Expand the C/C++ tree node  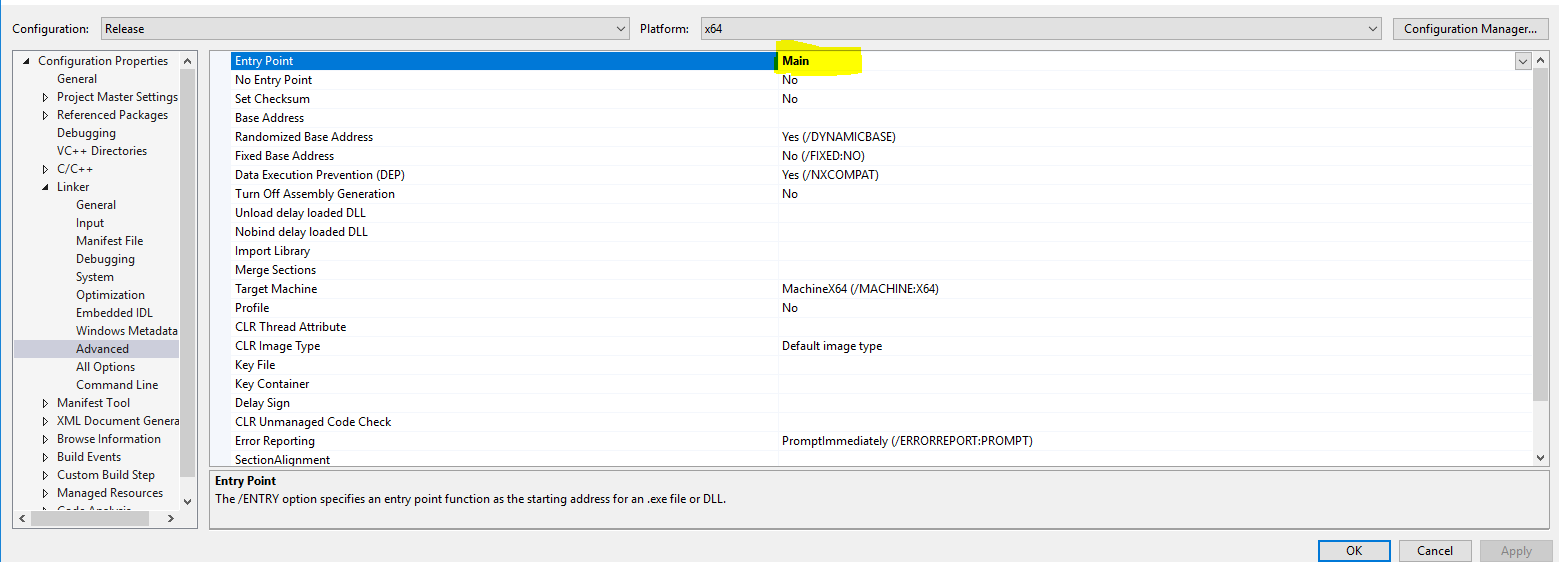coord(45,170)
